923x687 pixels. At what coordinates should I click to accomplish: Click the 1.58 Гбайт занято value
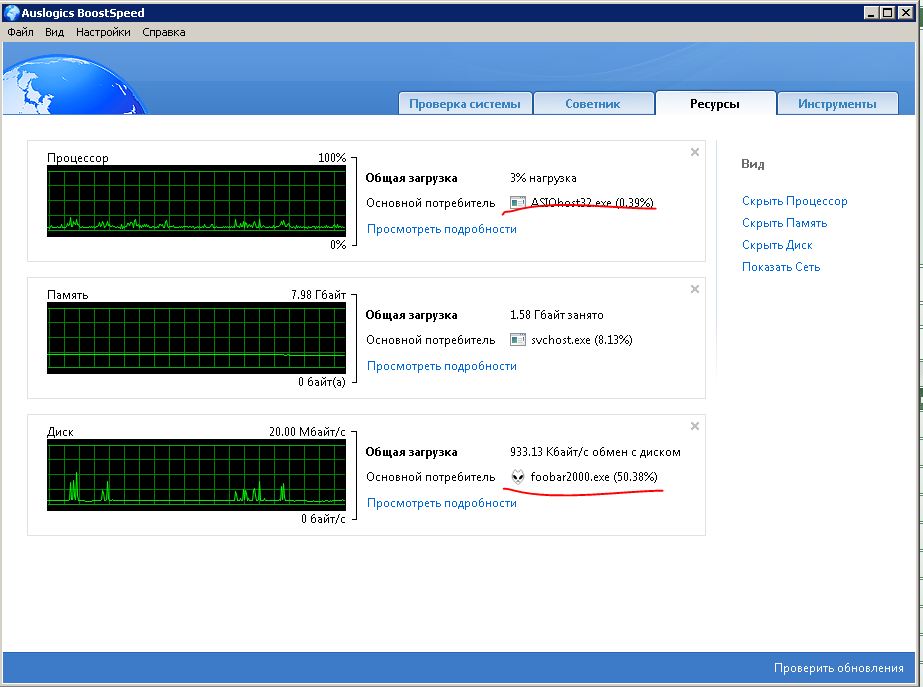coord(557,315)
